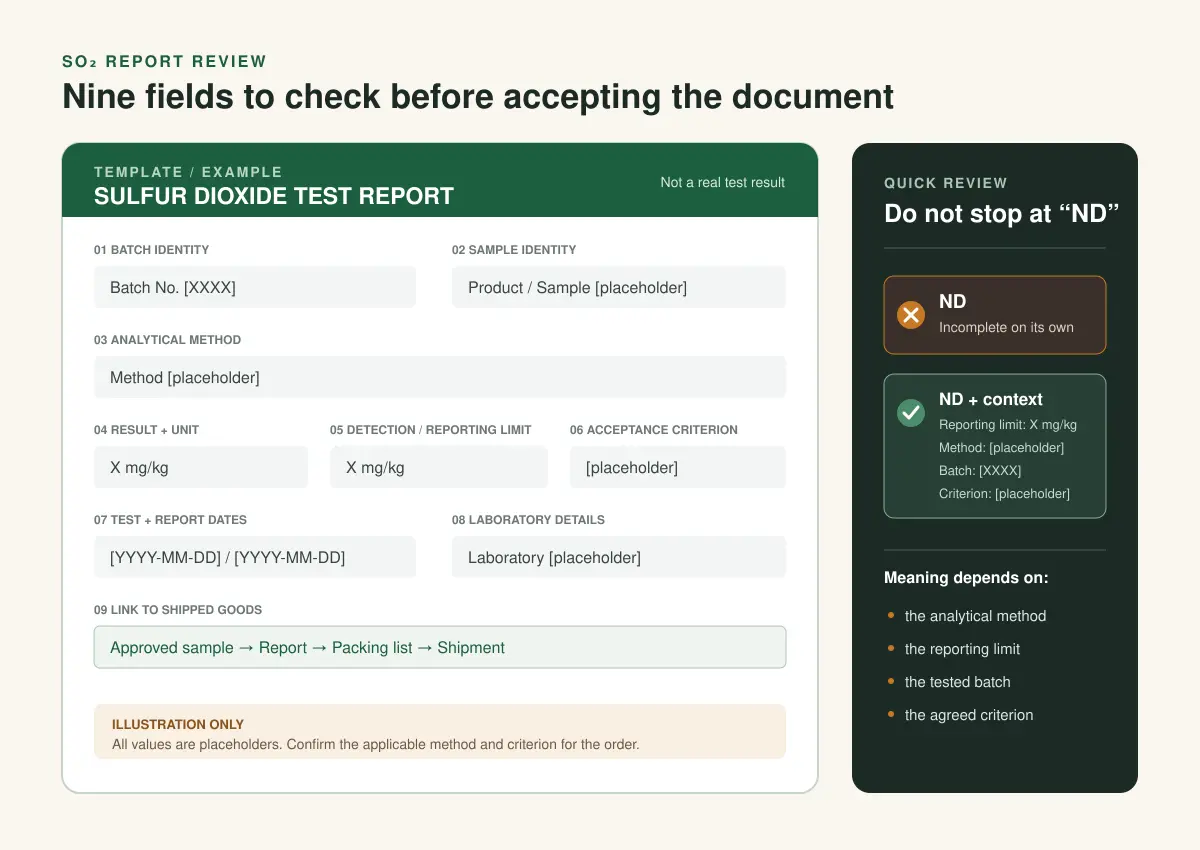Click the green checkmark icon beside ND + context
Screen dimensions: 1200x850
tap(910, 413)
